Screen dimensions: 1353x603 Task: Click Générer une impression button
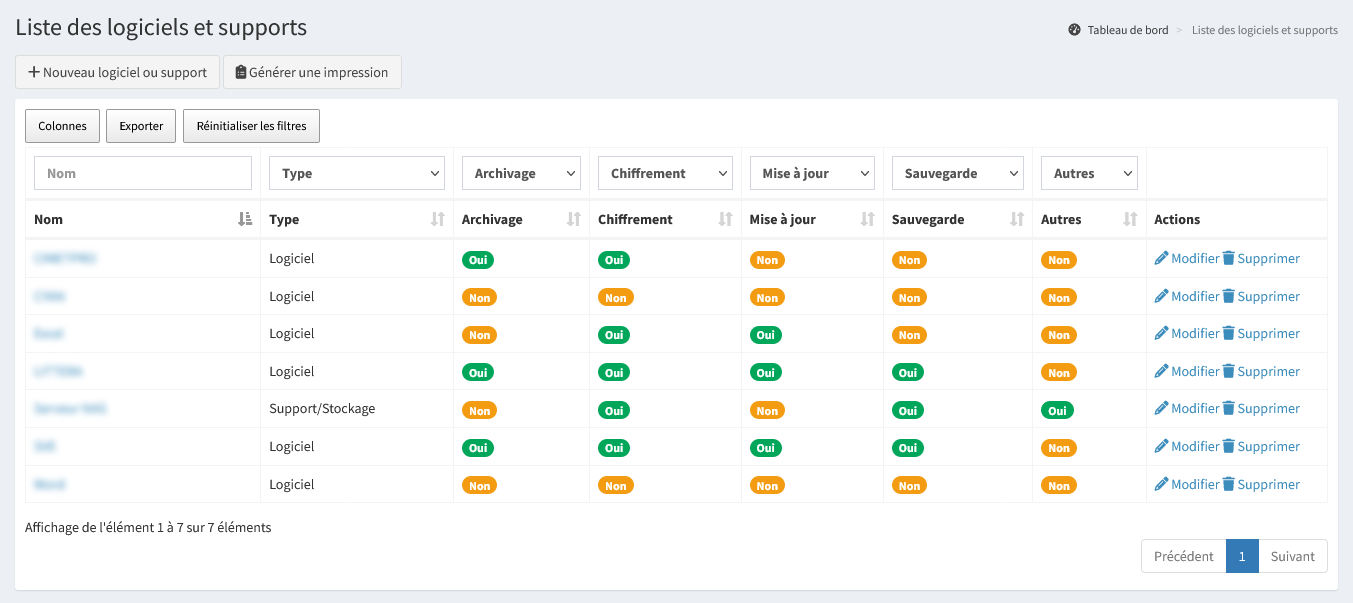pos(312,72)
